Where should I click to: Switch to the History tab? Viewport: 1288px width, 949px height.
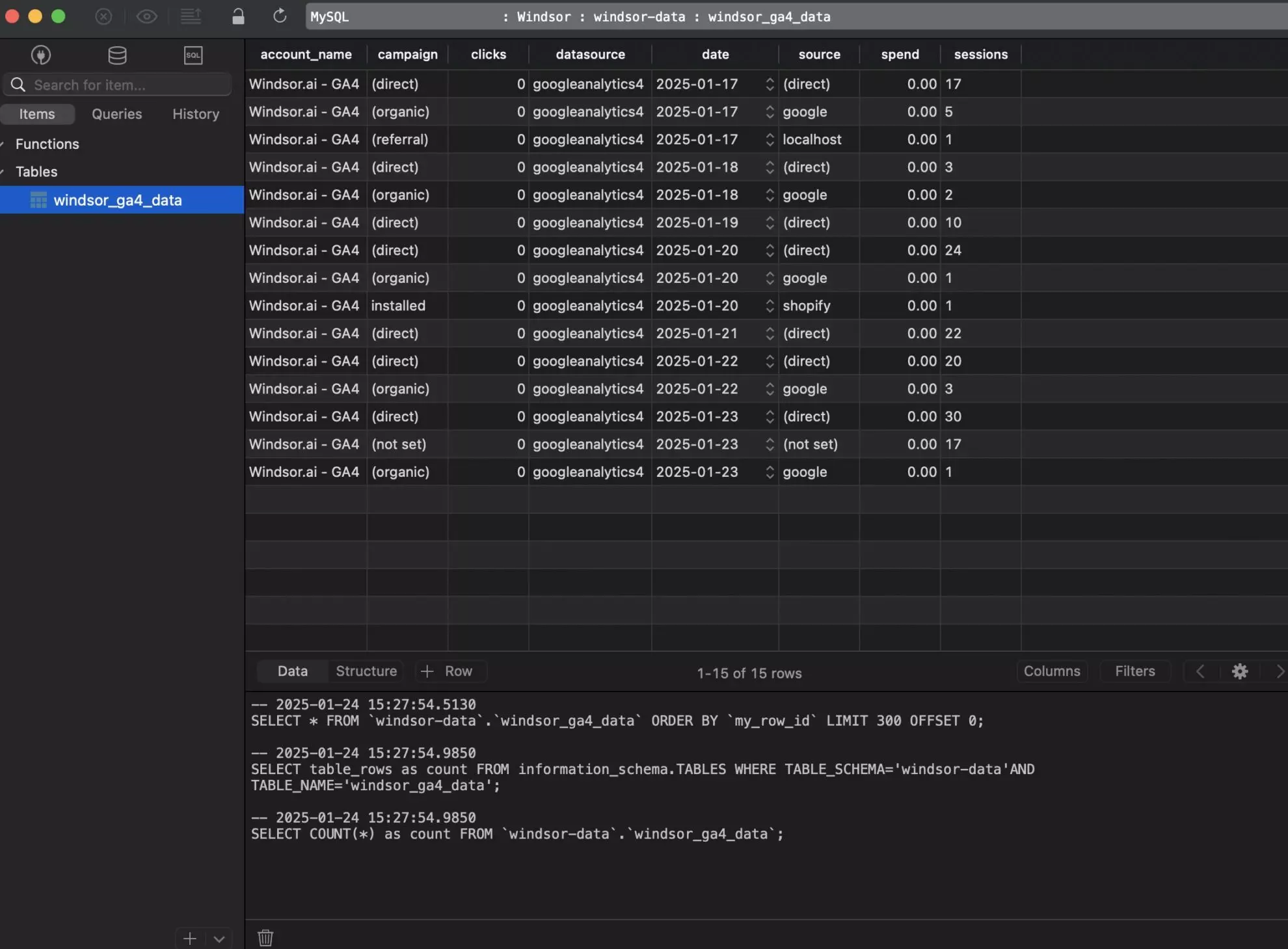(x=196, y=114)
